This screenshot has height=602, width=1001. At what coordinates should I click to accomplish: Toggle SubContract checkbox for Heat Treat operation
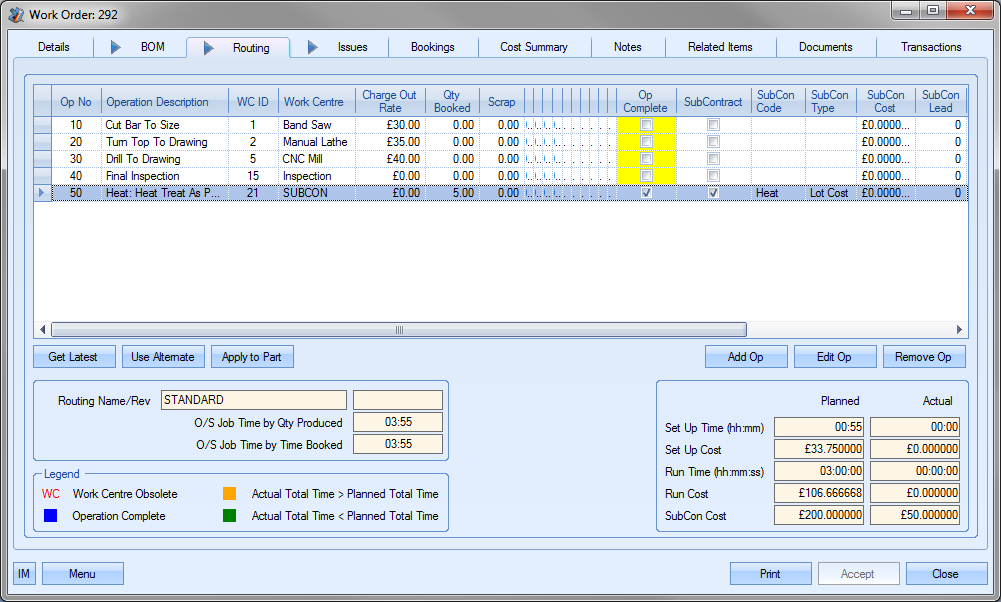point(713,193)
